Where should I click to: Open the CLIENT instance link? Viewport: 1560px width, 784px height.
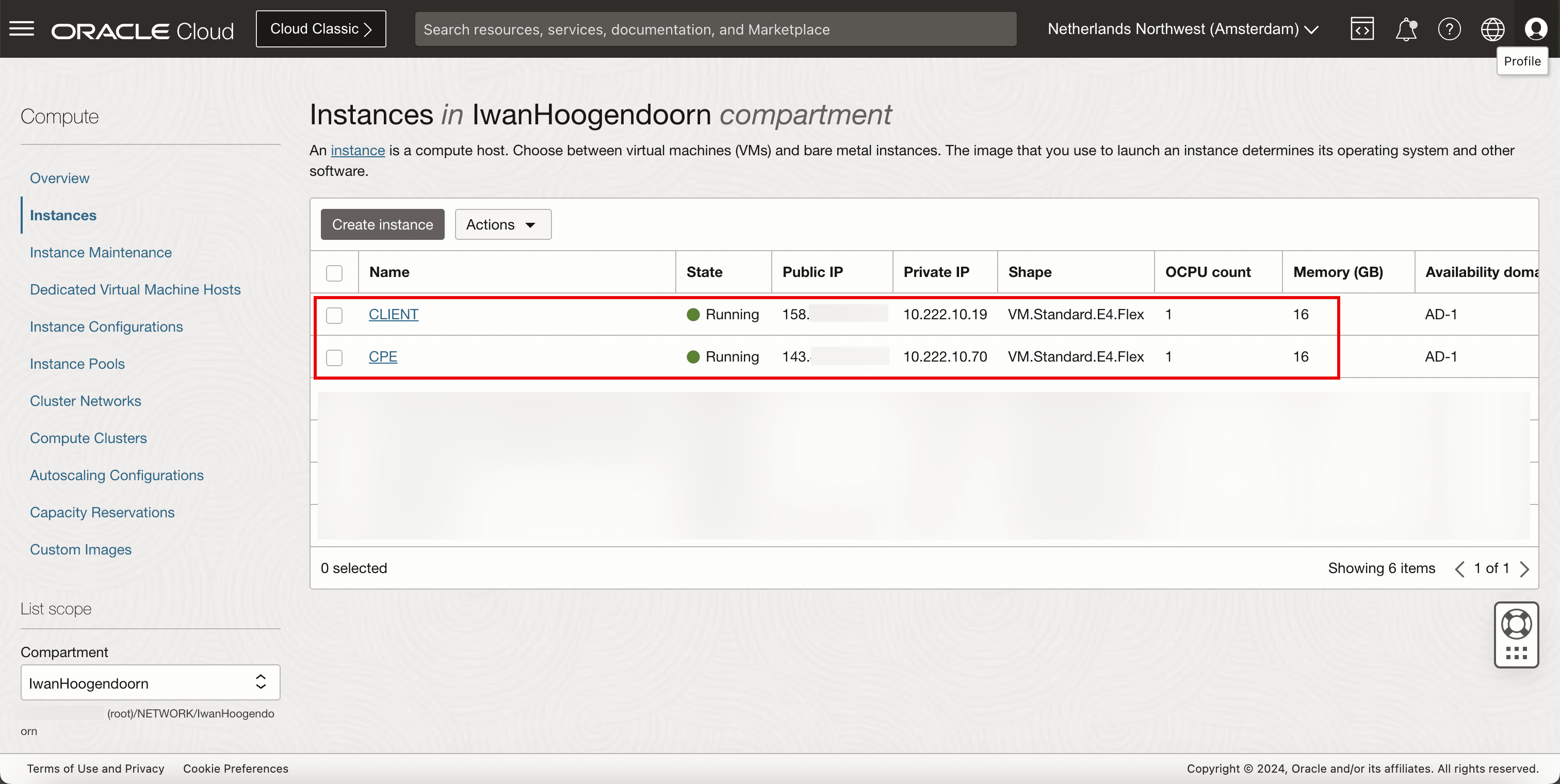tap(394, 314)
